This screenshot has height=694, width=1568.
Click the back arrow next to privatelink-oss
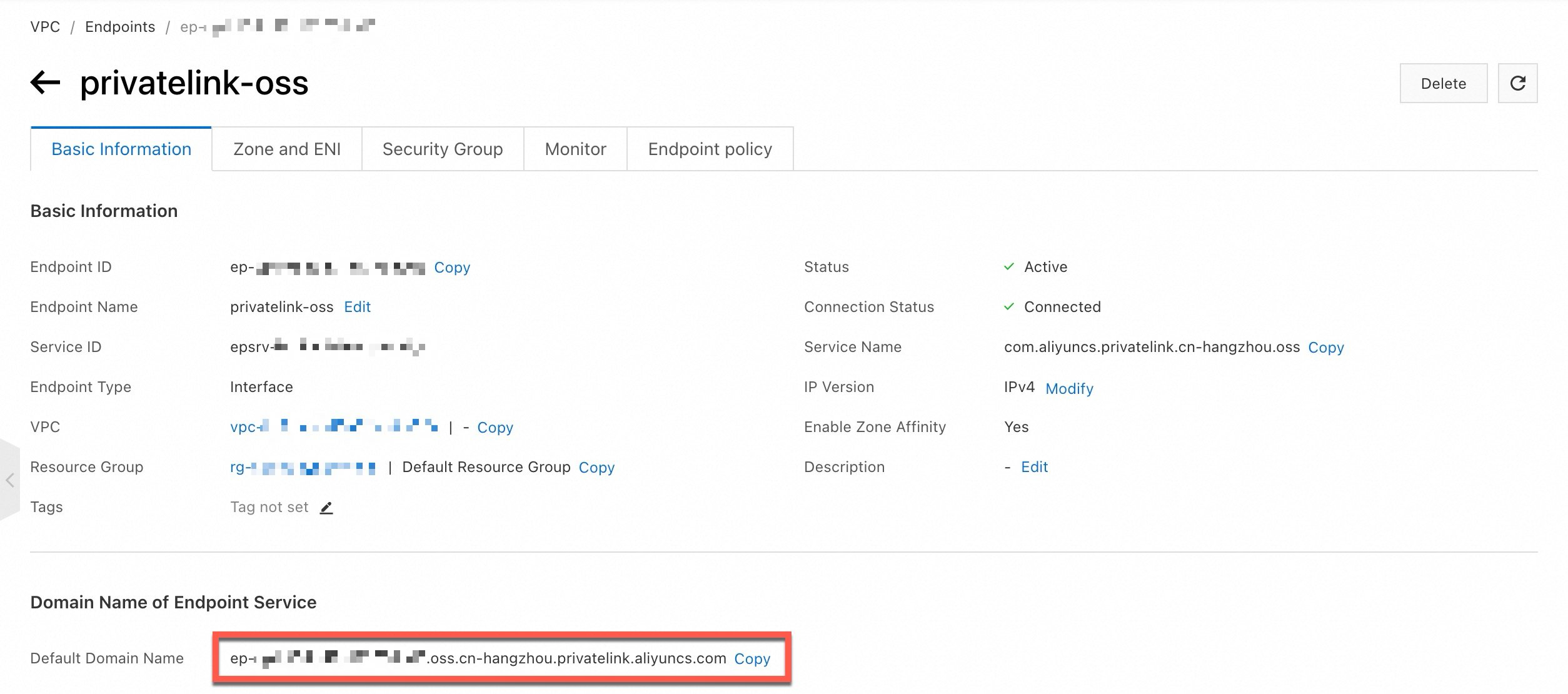[x=45, y=83]
